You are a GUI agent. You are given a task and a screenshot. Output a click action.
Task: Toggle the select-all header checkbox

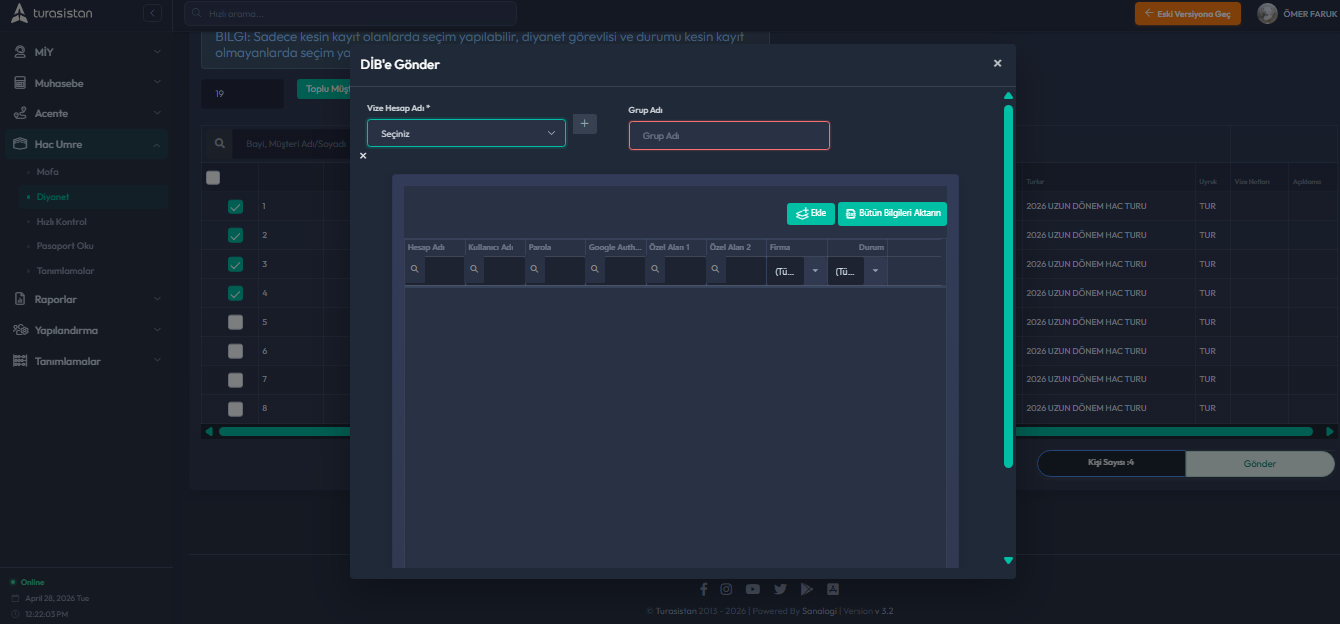[213, 178]
